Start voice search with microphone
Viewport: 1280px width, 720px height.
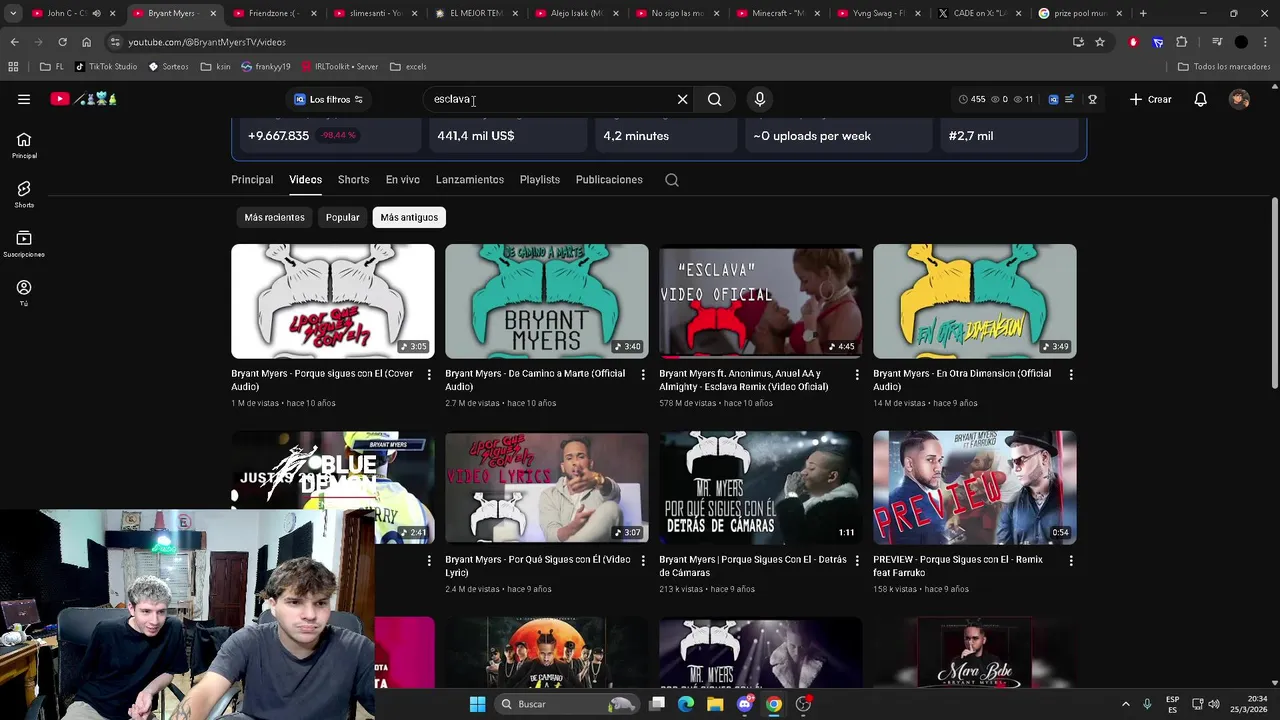pyautogui.click(x=760, y=99)
